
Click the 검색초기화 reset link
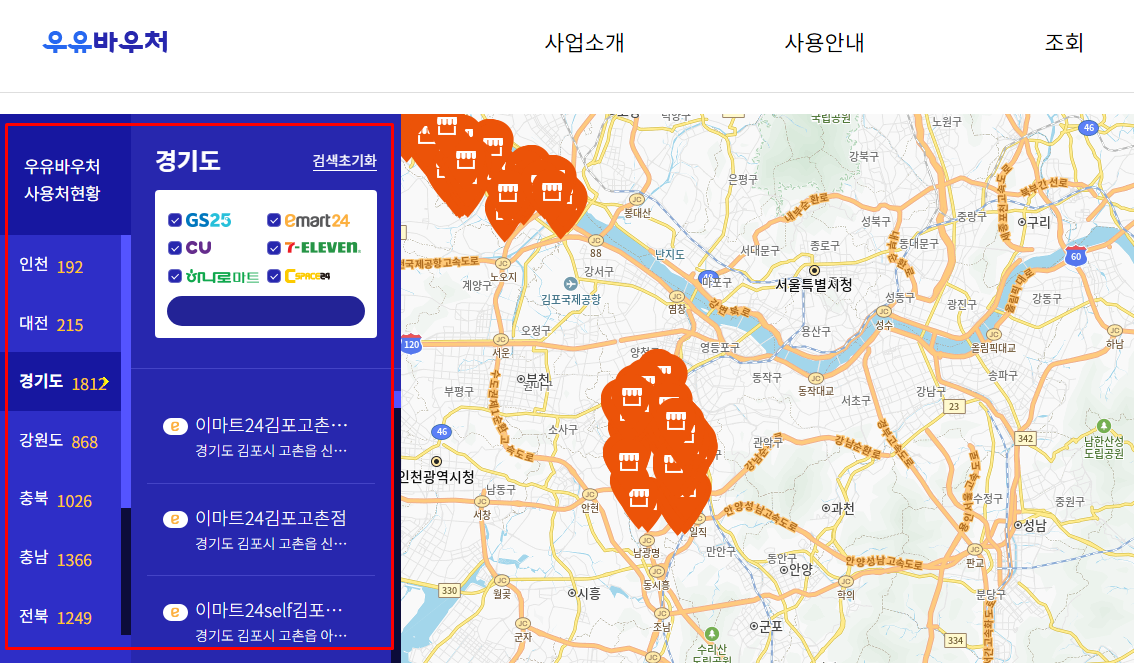point(345,162)
